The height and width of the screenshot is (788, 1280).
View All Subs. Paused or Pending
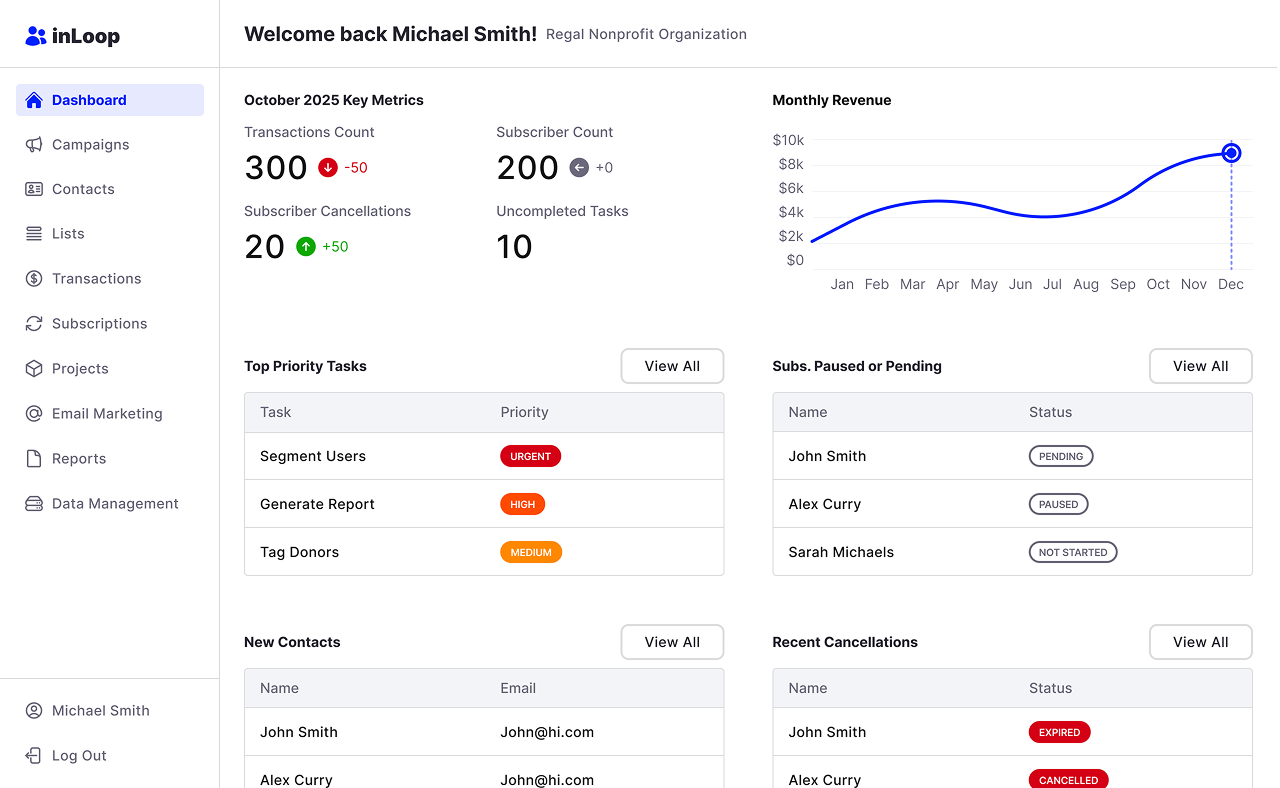pyautogui.click(x=1200, y=366)
